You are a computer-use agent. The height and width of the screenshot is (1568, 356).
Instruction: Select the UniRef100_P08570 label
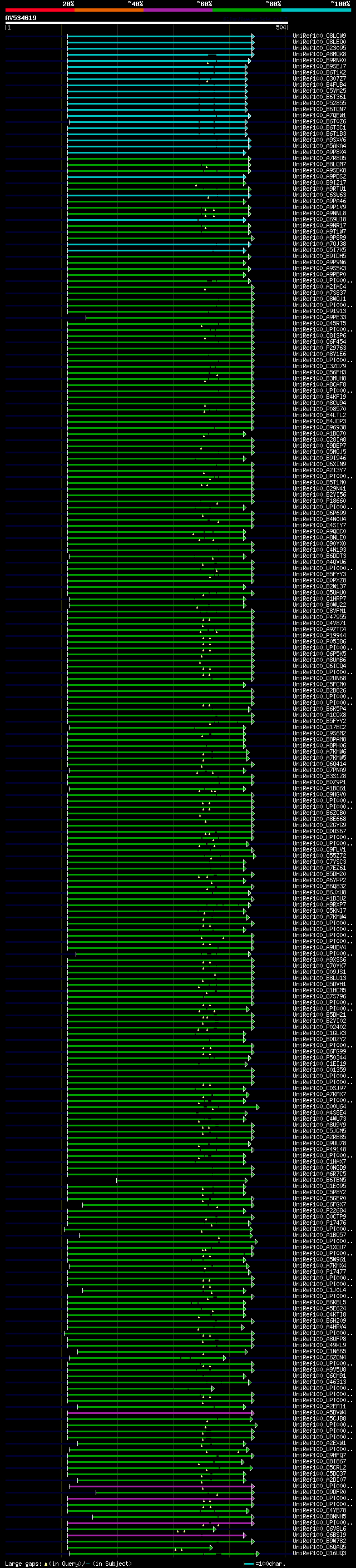coord(319,409)
